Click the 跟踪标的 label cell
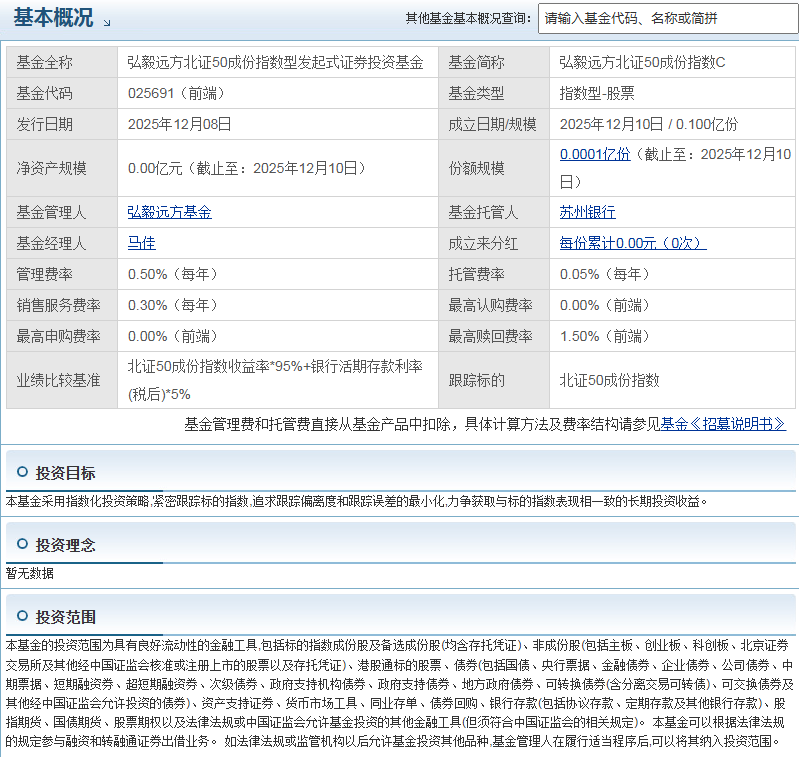 494,380
